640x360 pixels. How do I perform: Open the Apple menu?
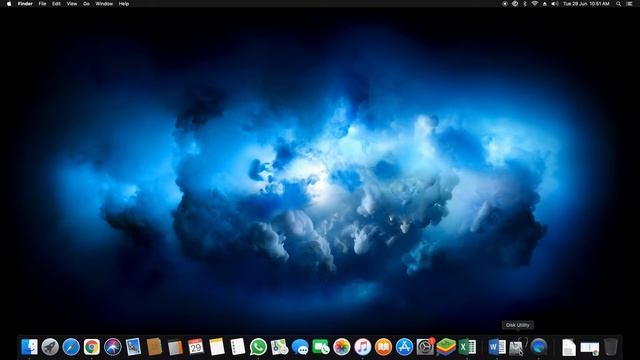(x=9, y=4)
